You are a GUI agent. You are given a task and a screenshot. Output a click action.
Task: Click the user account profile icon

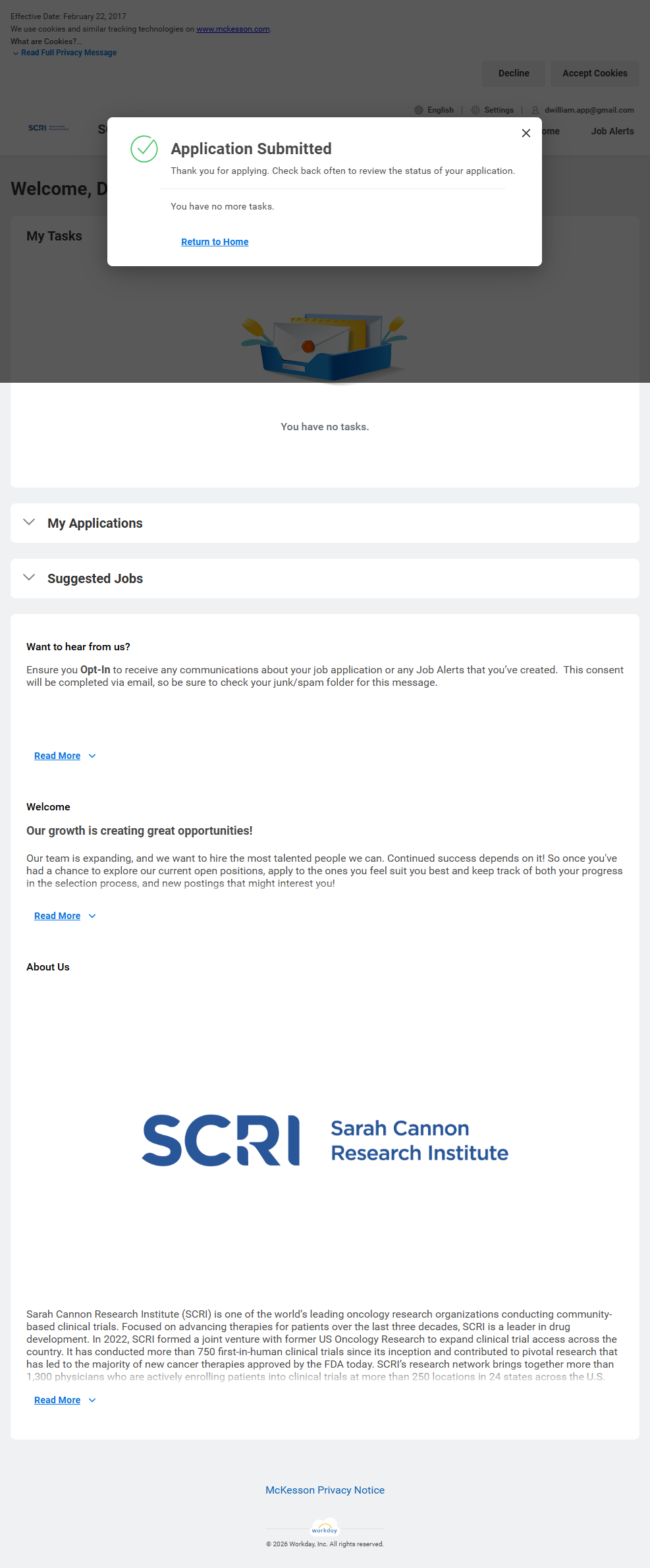click(535, 110)
